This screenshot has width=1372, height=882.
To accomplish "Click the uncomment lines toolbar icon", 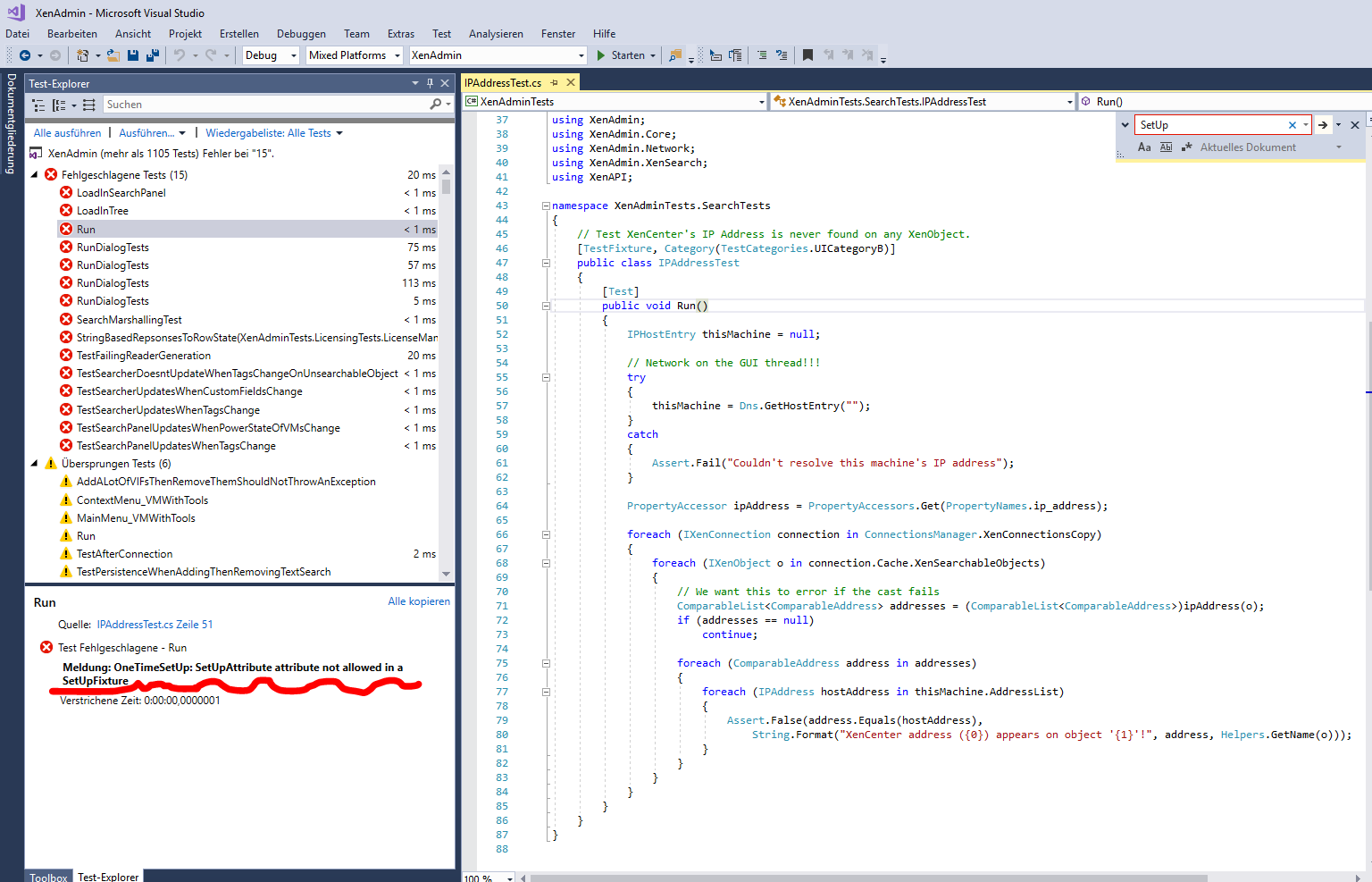I will pyautogui.click(x=782, y=55).
